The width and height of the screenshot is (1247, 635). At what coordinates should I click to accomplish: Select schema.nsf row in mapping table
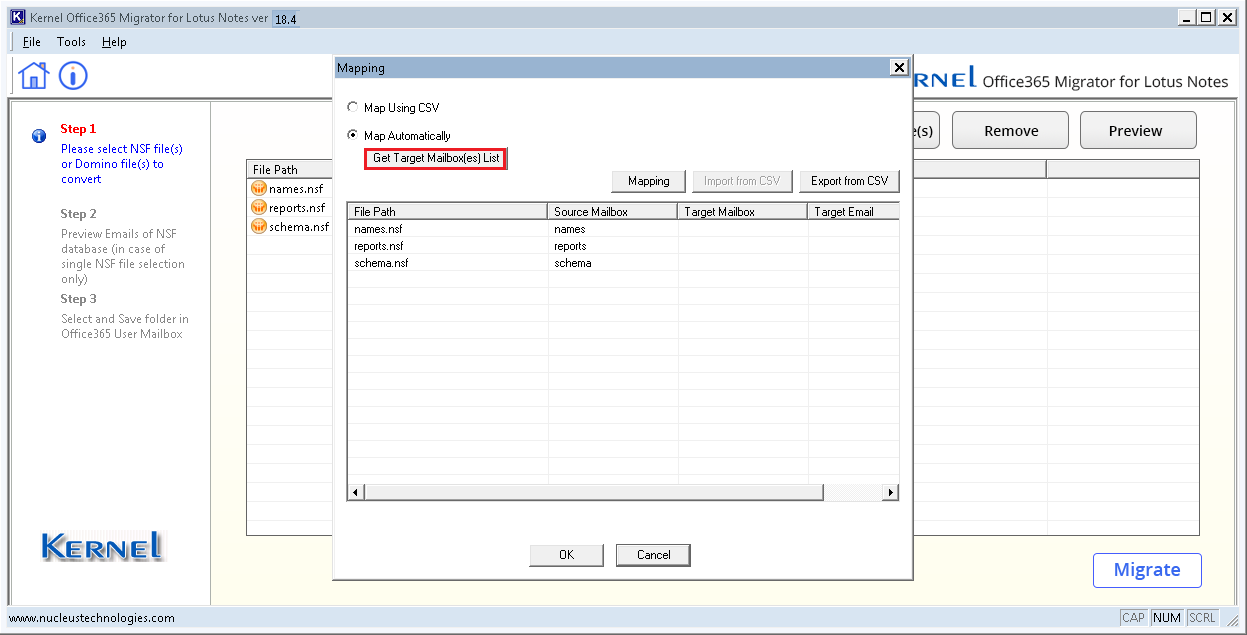[624, 263]
